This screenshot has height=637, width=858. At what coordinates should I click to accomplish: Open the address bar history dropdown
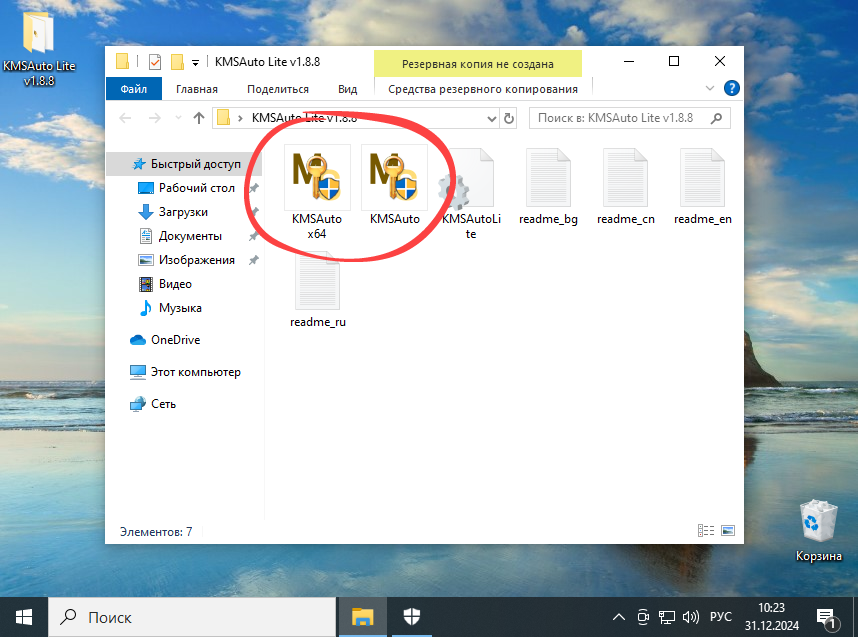coord(490,118)
